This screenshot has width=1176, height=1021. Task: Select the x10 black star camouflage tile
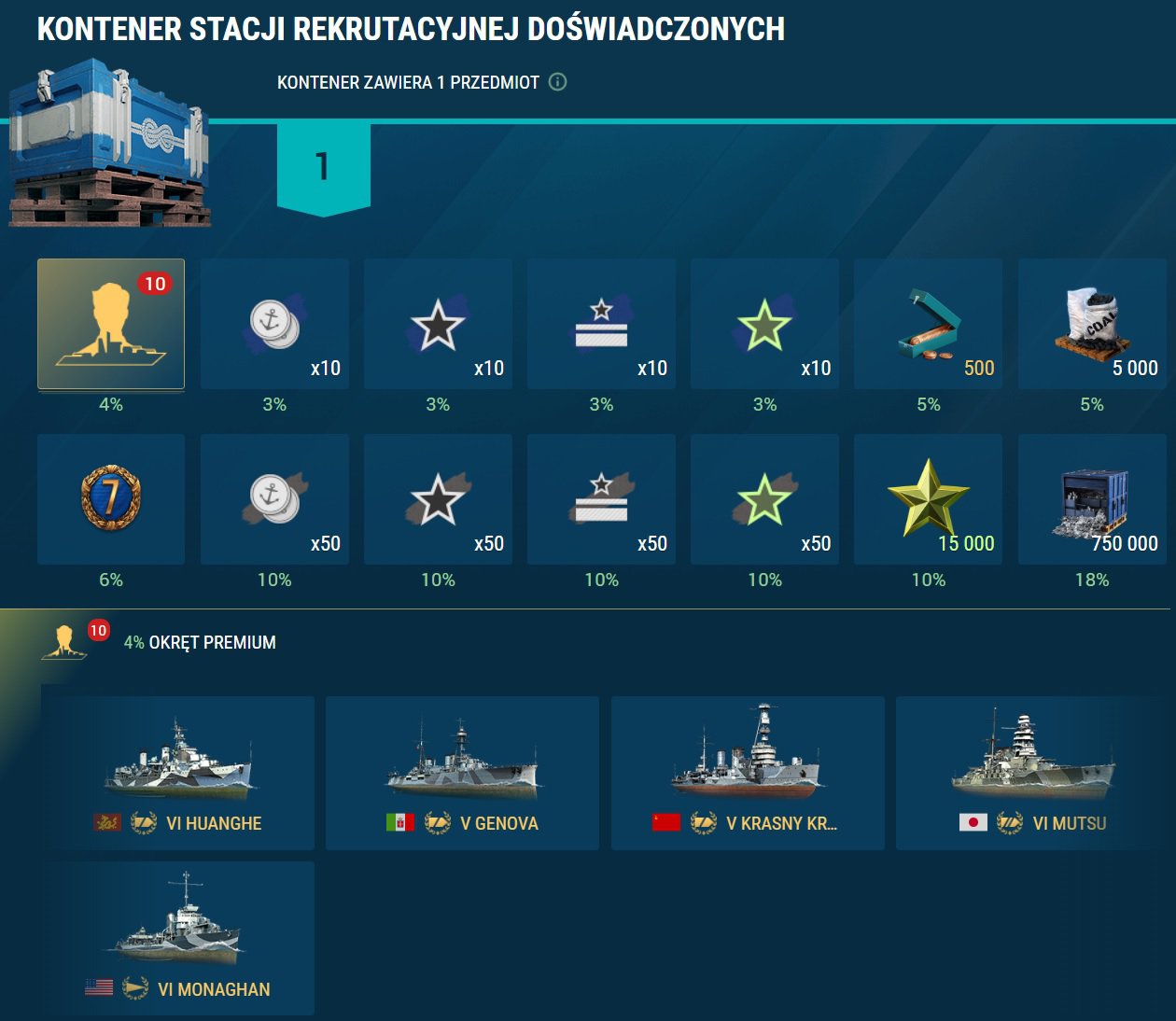tap(438, 324)
